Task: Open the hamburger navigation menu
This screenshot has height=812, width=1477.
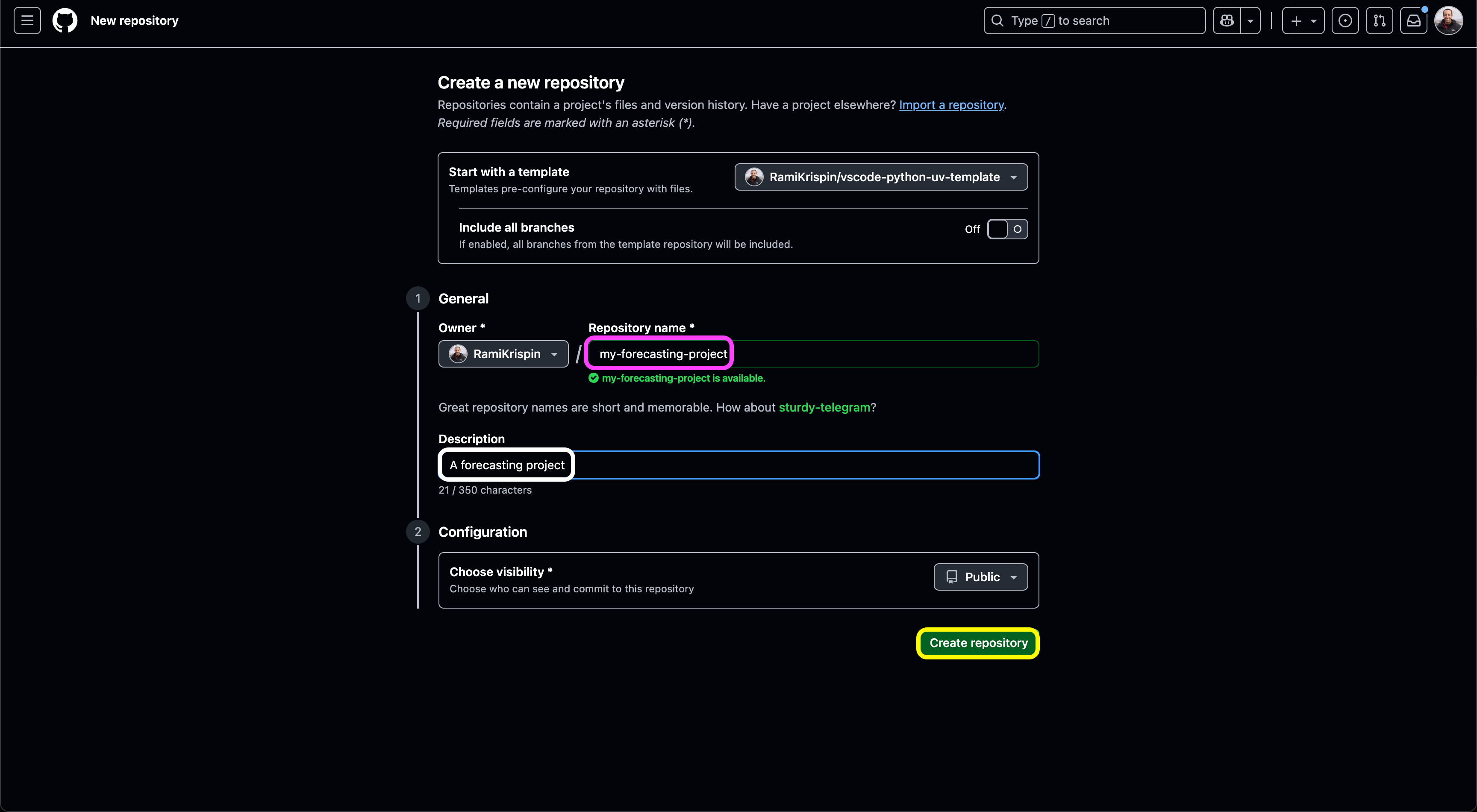Action: point(27,21)
